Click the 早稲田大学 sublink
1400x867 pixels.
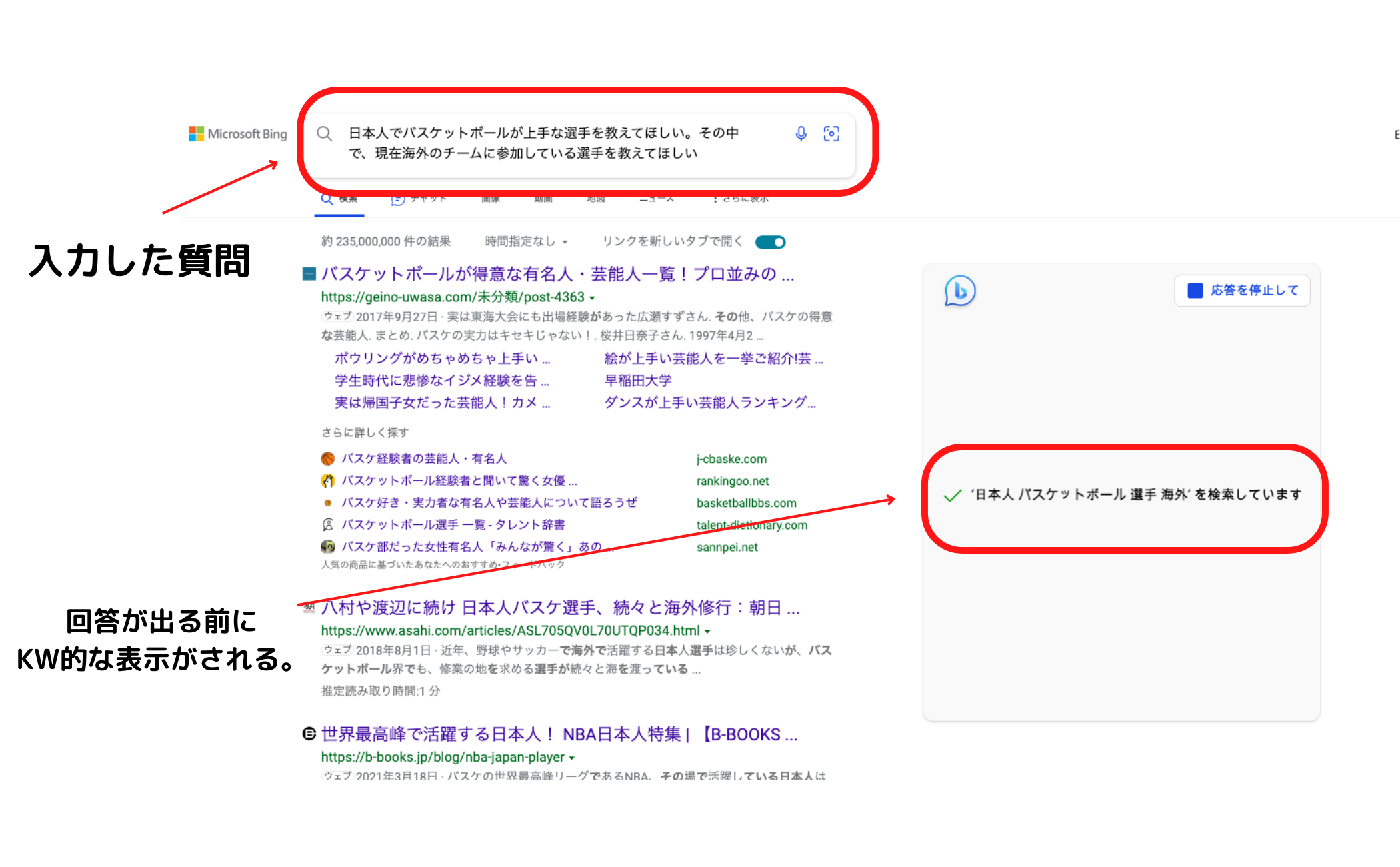(x=638, y=381)
